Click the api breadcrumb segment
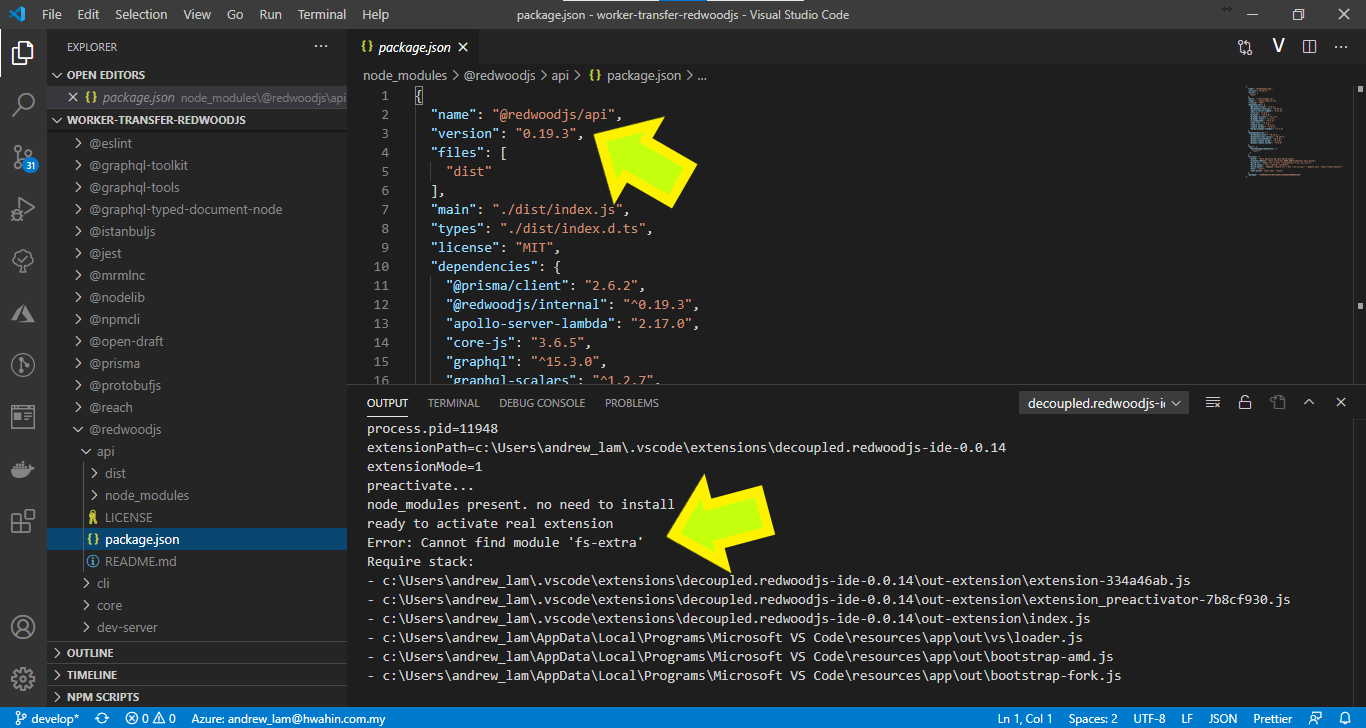This screenshot has height=728, width=1366. 560,75
